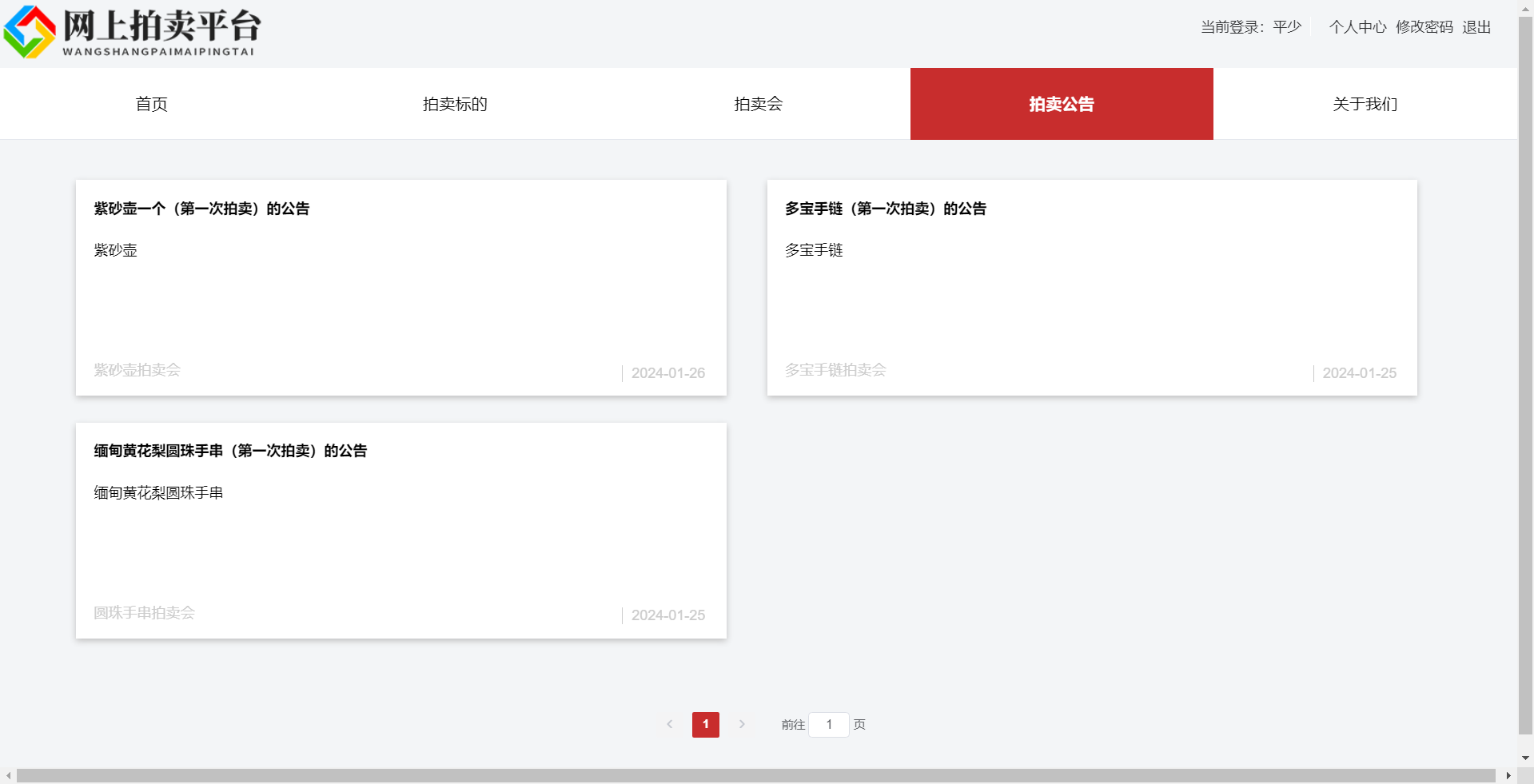Open 紫砂壶一个（第一次拍卖）的公告 title
1534x784 pixels.
[x=201, y=209]
